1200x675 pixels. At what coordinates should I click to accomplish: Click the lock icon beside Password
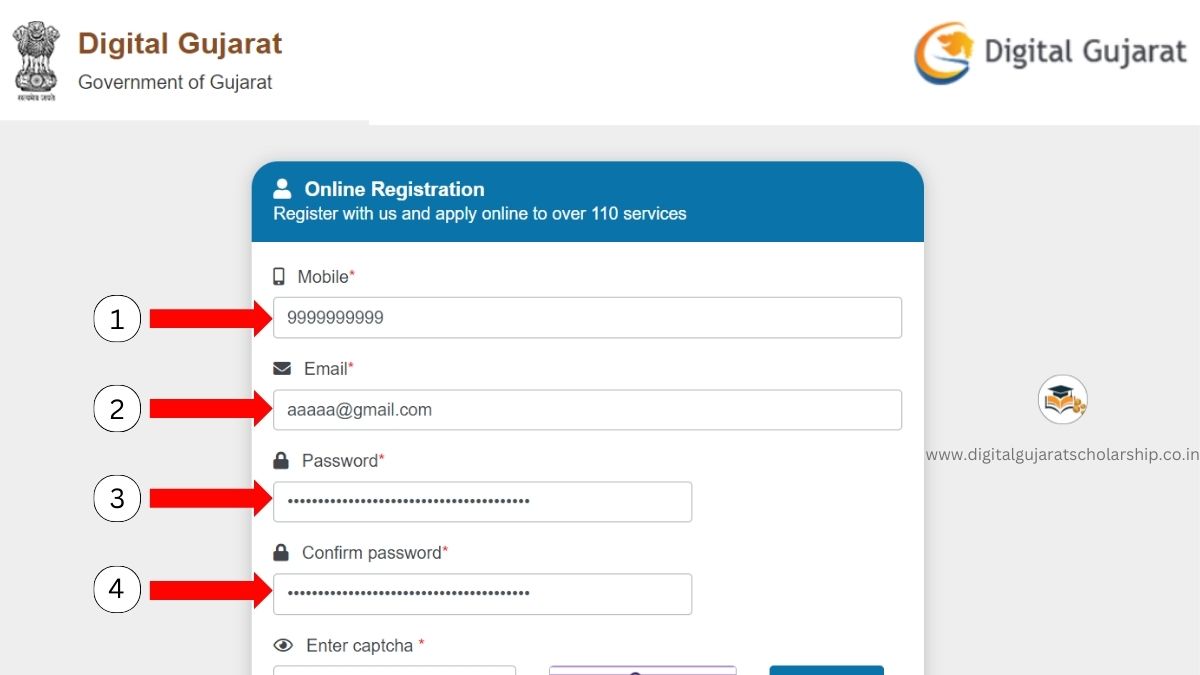coord(281,461)
